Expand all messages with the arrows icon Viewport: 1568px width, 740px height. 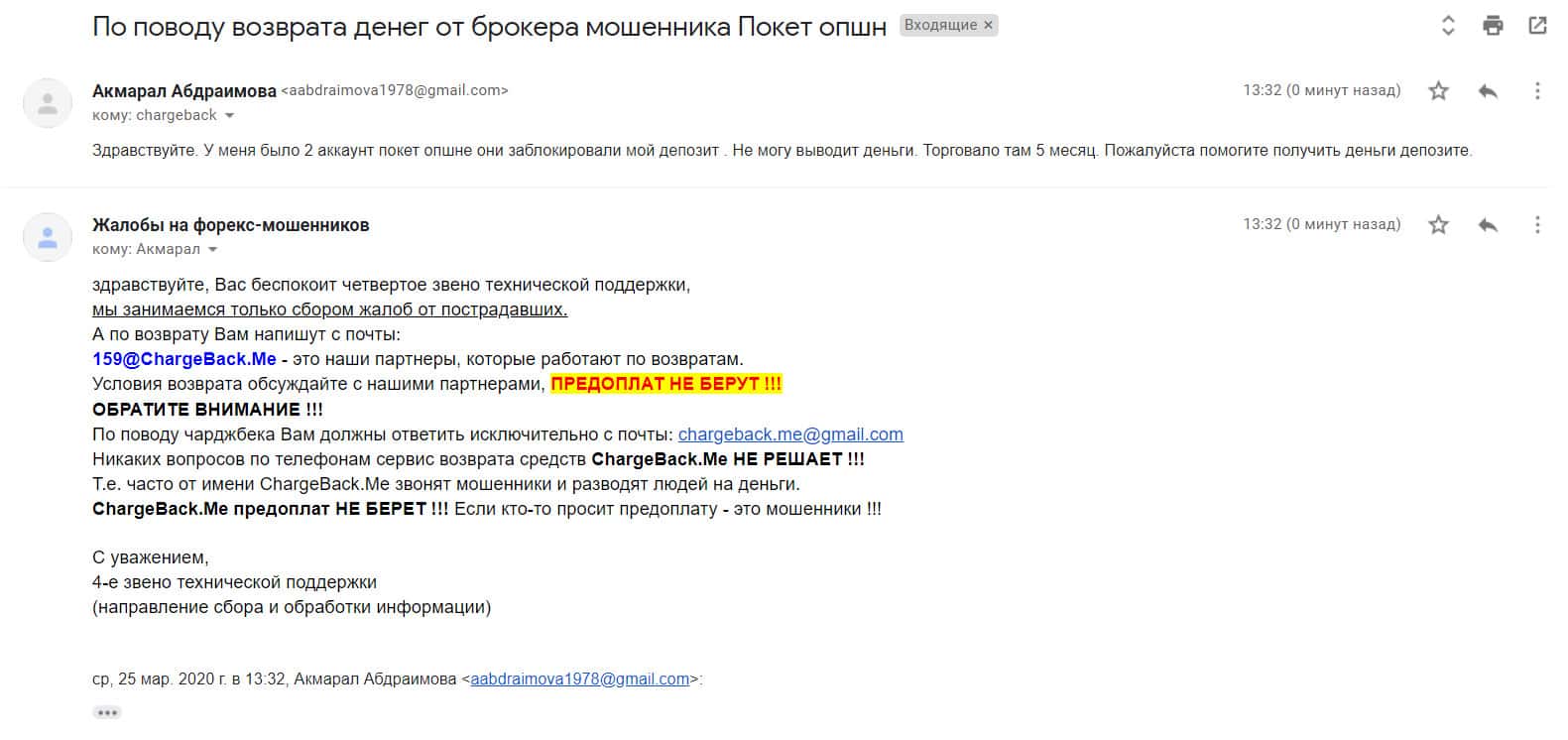(1448, 26)
